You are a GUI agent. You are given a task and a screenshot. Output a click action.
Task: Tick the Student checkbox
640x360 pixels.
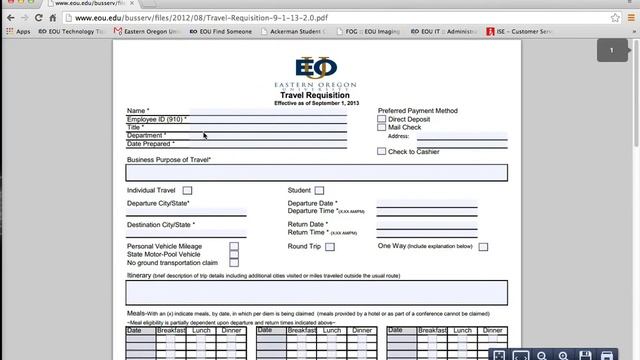(x=319, y=191)
